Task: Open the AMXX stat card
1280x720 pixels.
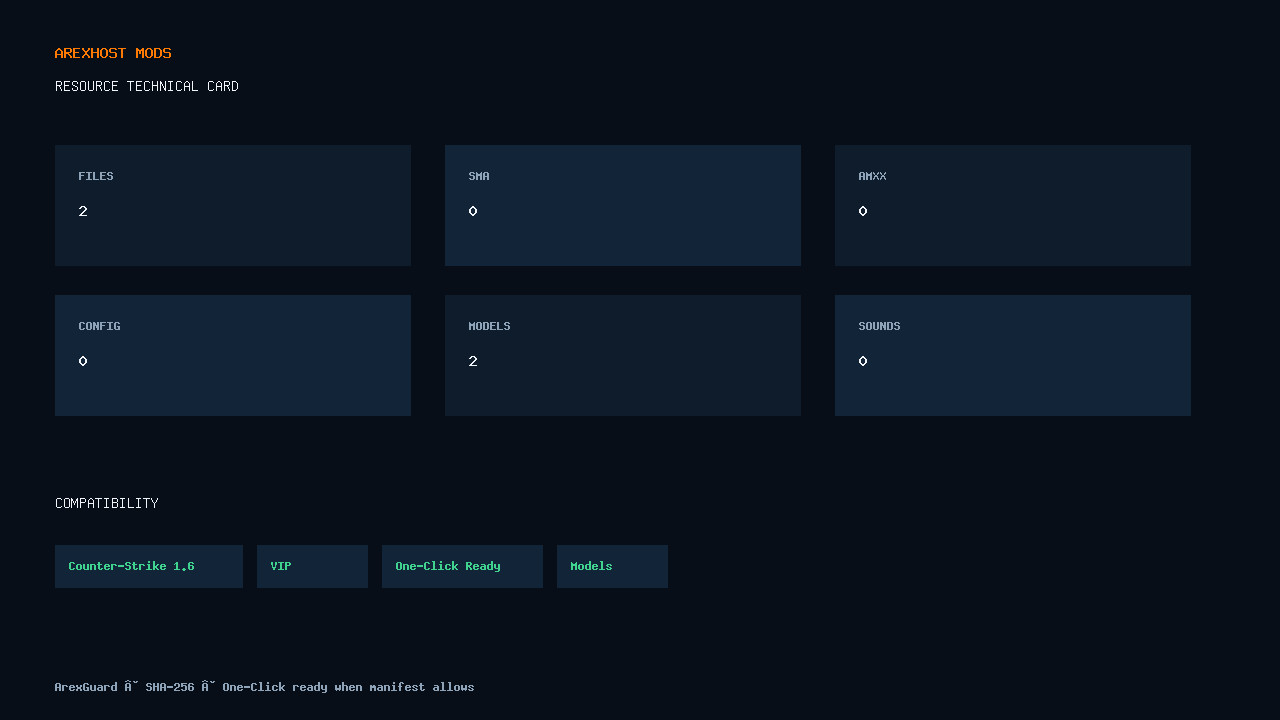Action: click(x=1013, y=205)
